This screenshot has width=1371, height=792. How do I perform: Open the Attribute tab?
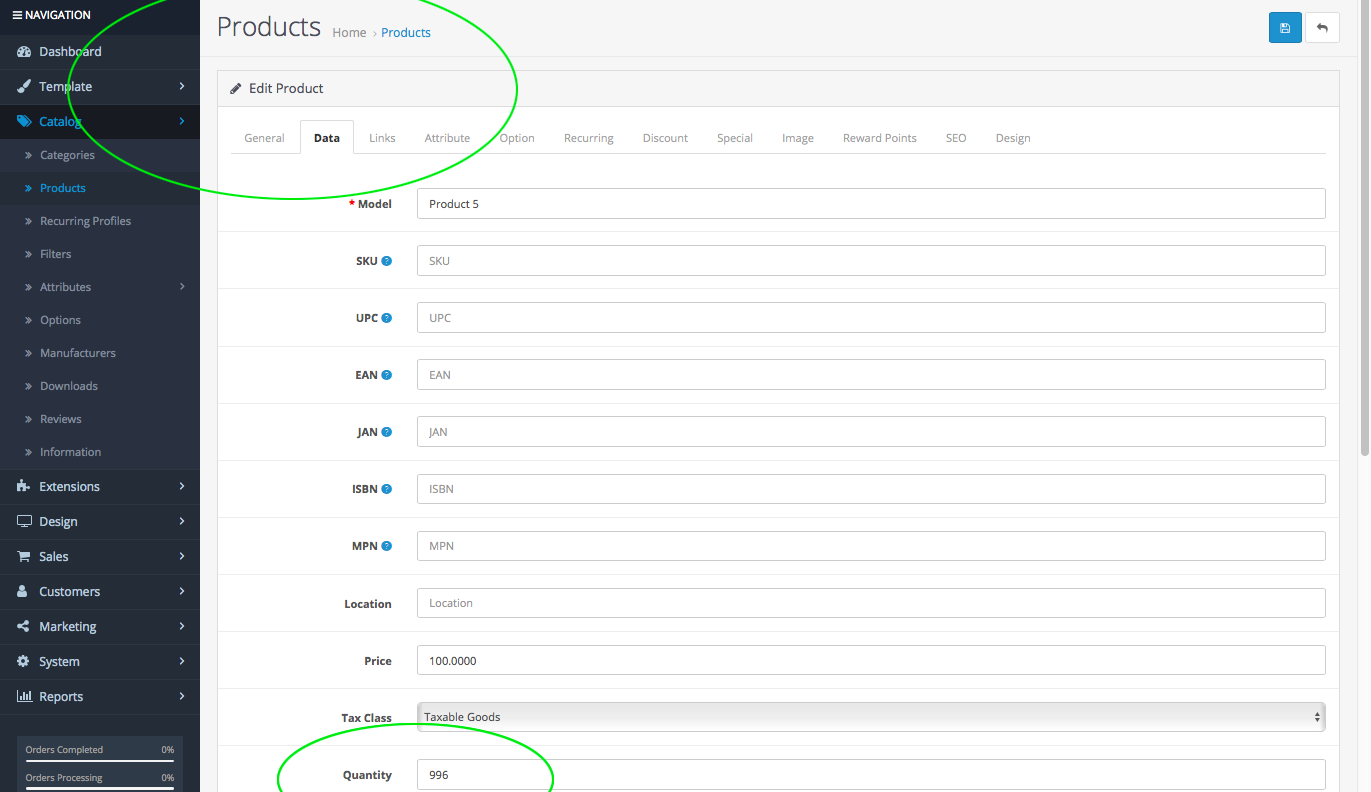coord(447,138)
